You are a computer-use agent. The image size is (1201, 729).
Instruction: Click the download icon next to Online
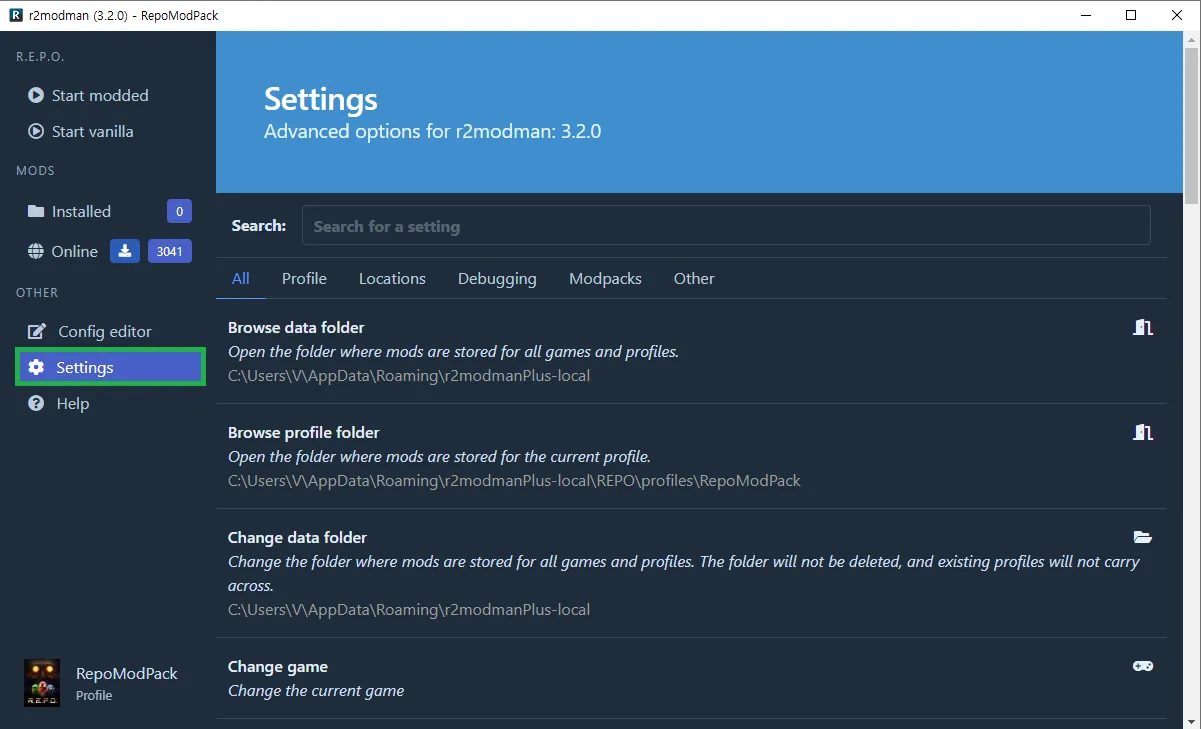click(124, 251)
